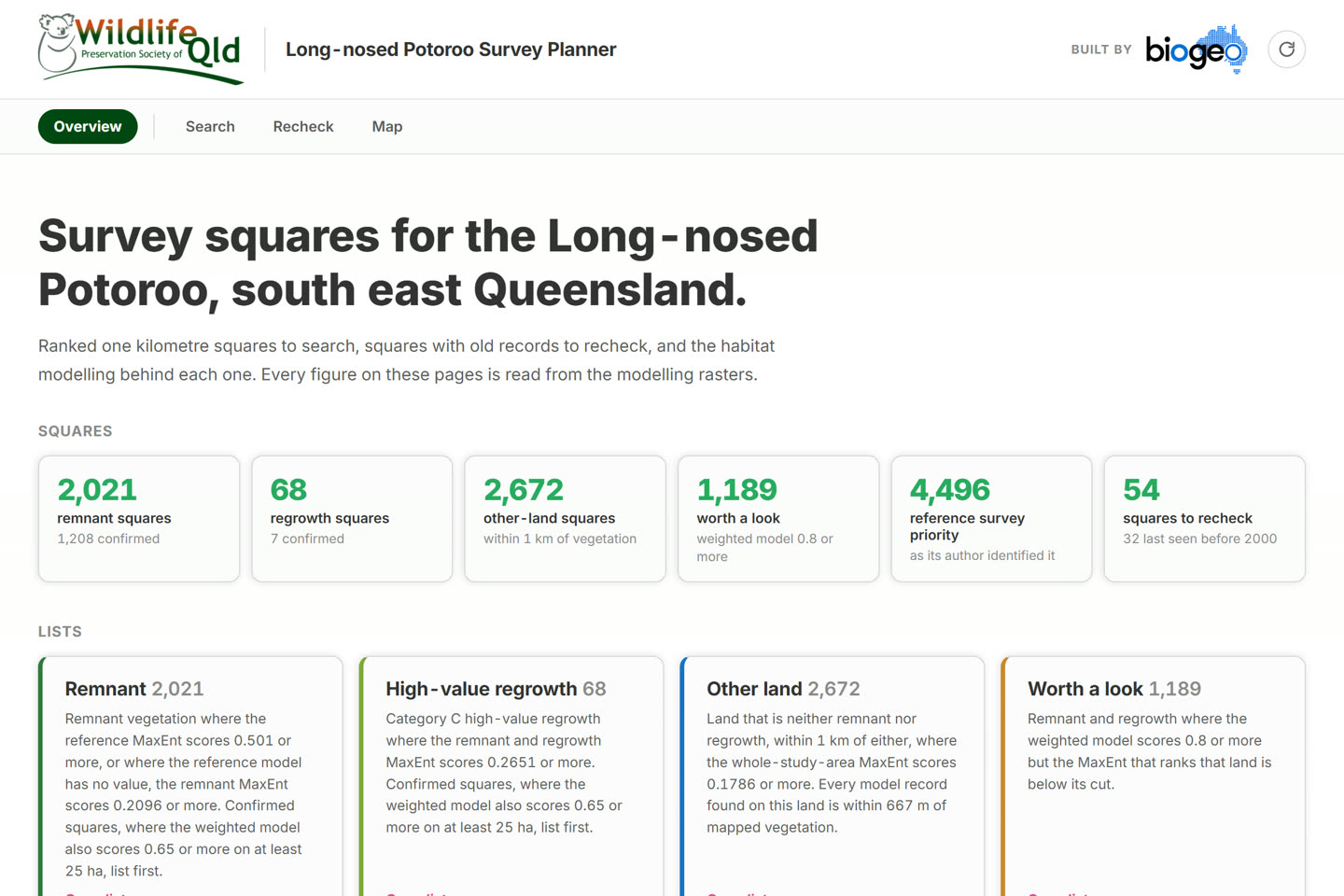The height and width of the screenshot is (896, 1344).
Task: Click the 'as its author identified it' text
Action: coord(983,555)
